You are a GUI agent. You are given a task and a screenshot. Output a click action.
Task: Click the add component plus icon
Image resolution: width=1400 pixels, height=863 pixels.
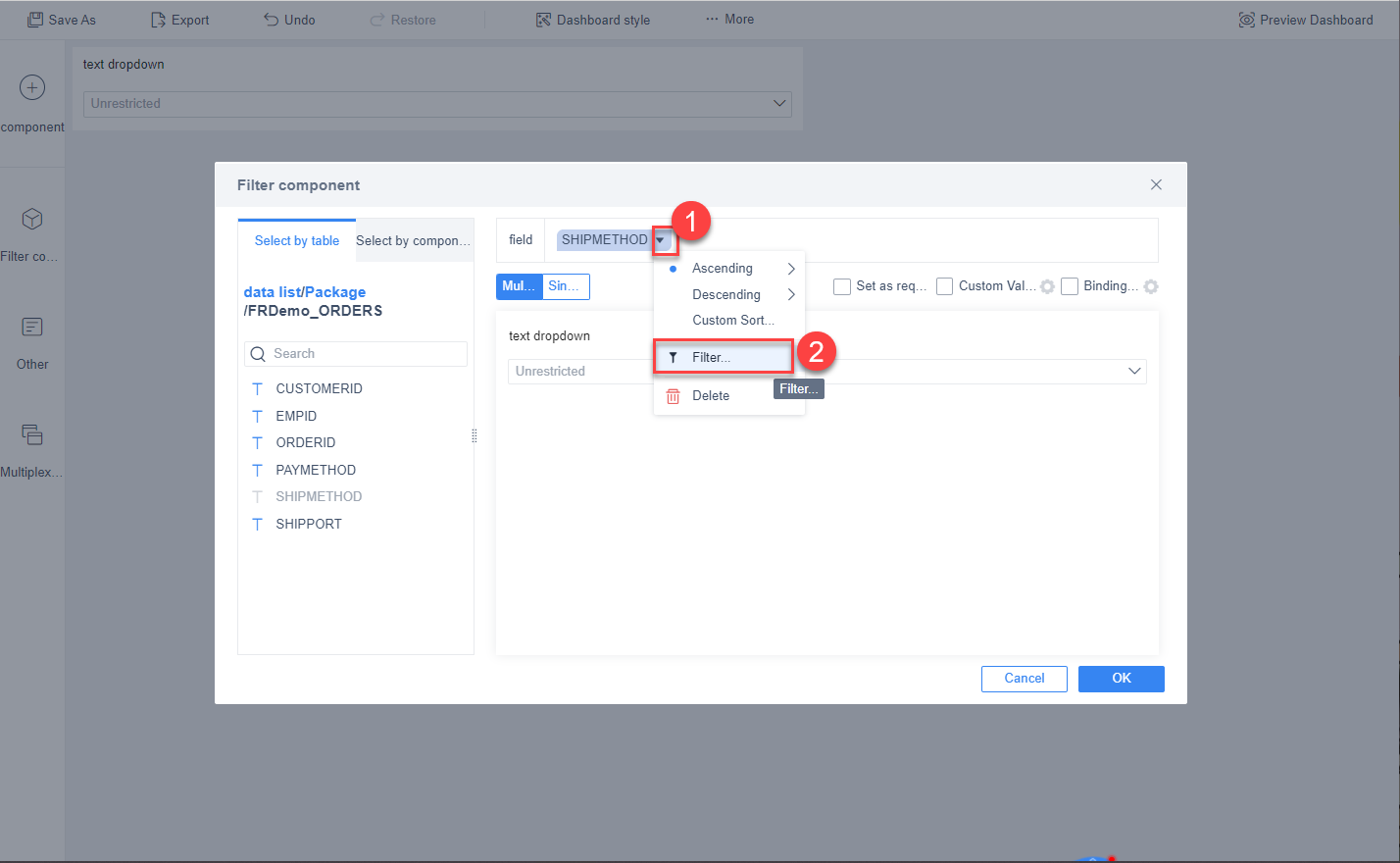(x=32, y=87)
